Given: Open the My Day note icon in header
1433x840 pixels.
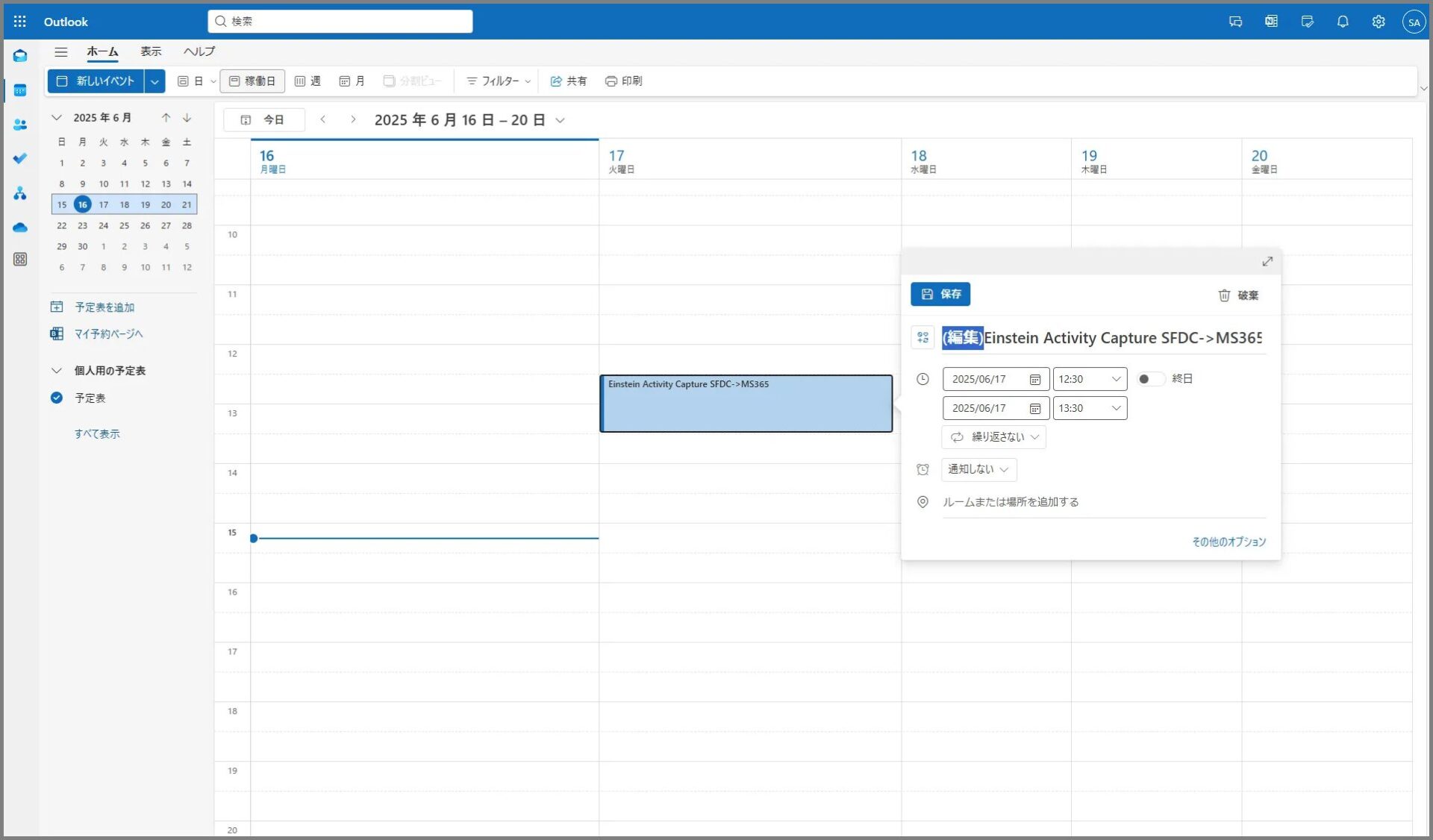Looking at the screenshot, I should tap(1307, 22).
